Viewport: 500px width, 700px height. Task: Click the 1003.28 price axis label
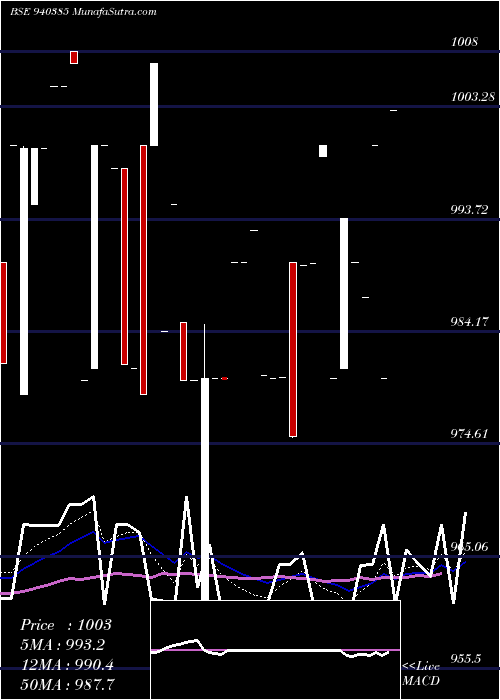pos(473,96)
